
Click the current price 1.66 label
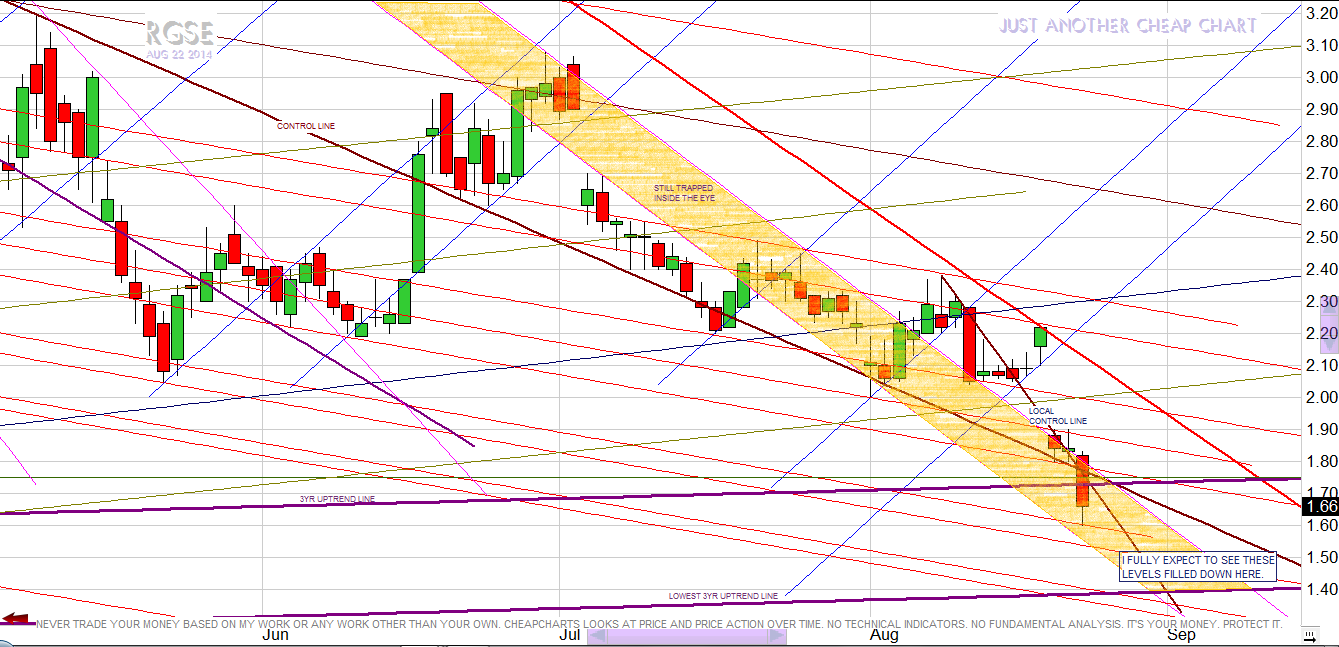point(1321,507)
